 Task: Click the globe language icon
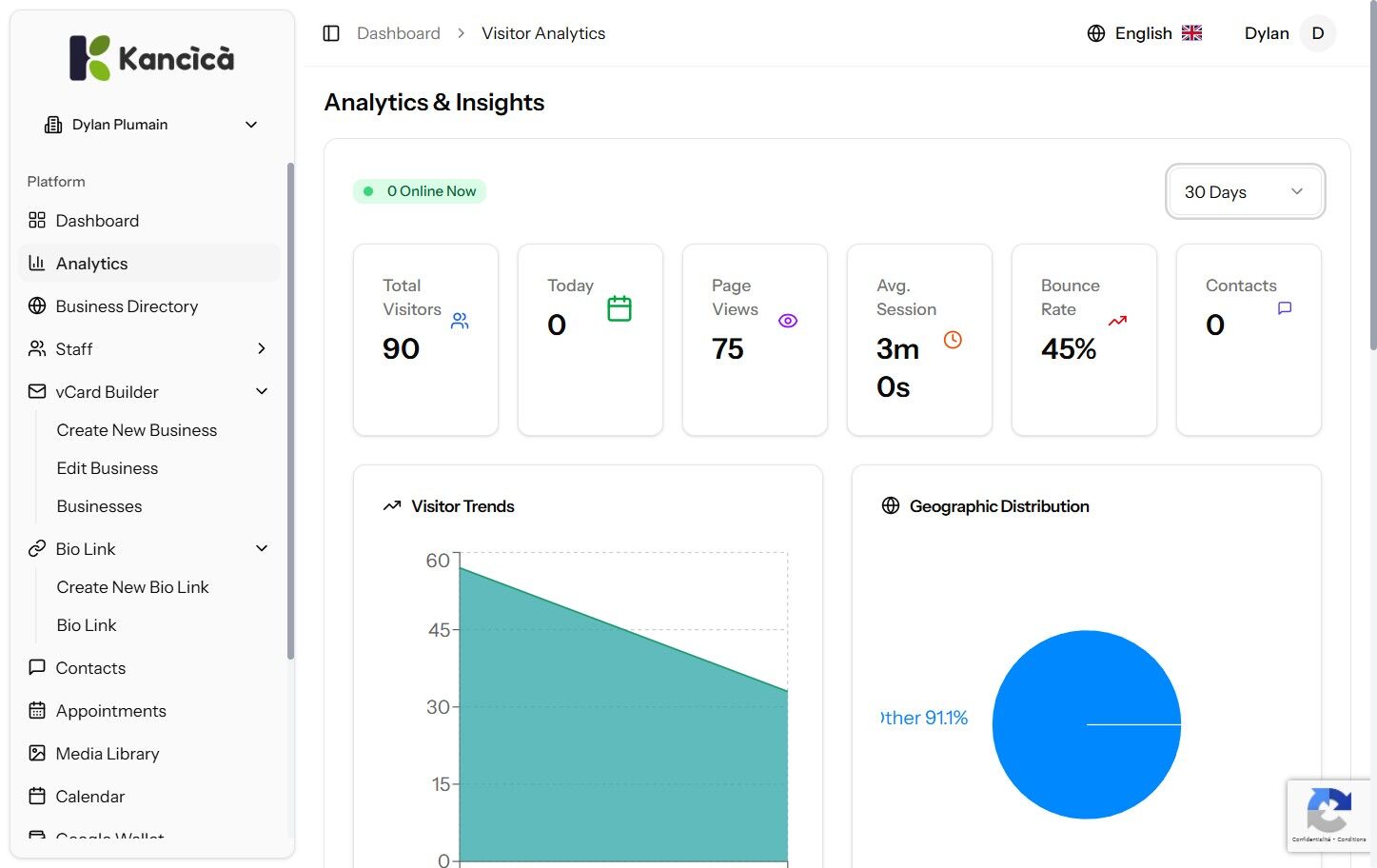1096,33
